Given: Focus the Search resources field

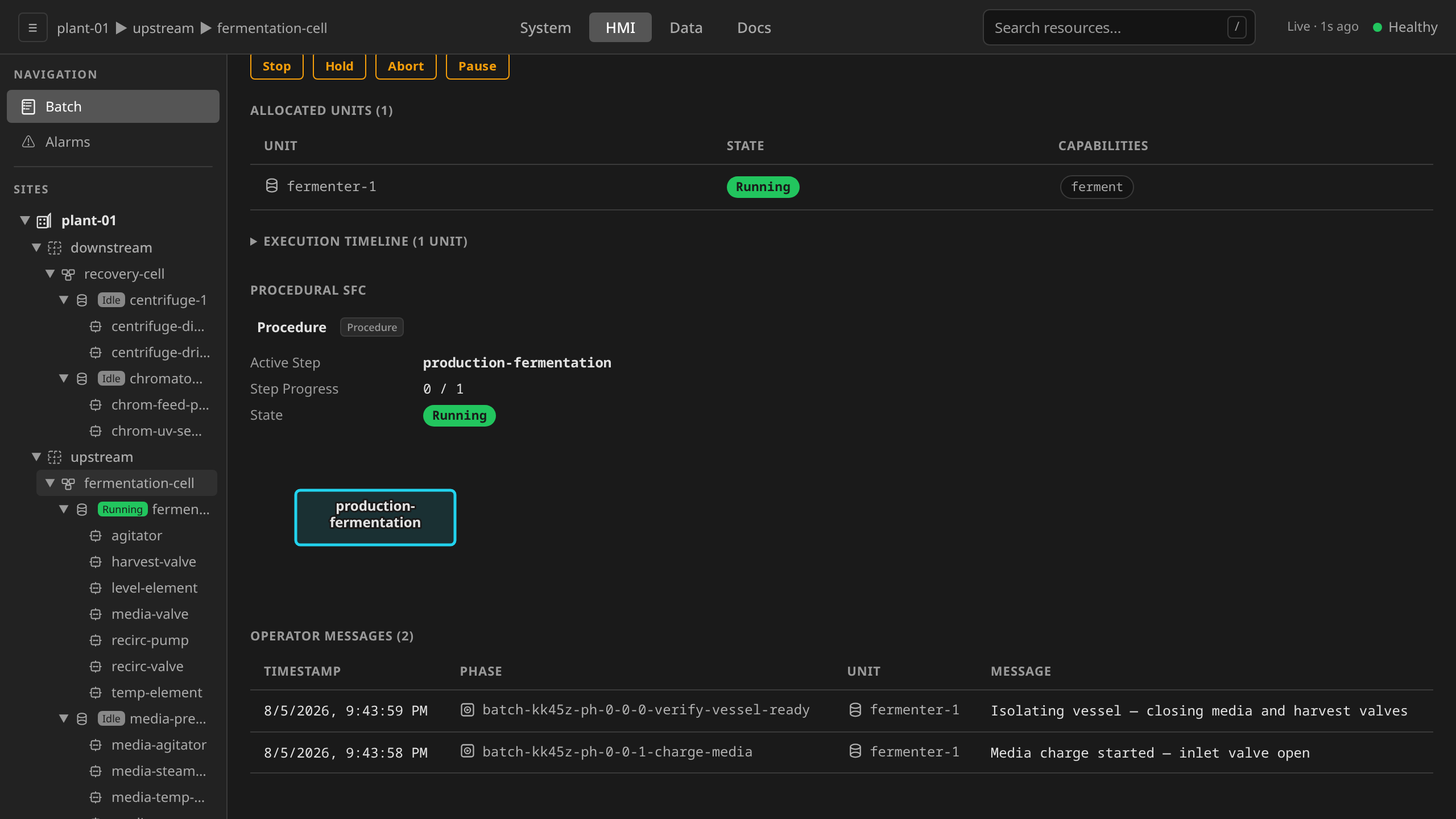Looking at the screenshot, I should 1119,27.
